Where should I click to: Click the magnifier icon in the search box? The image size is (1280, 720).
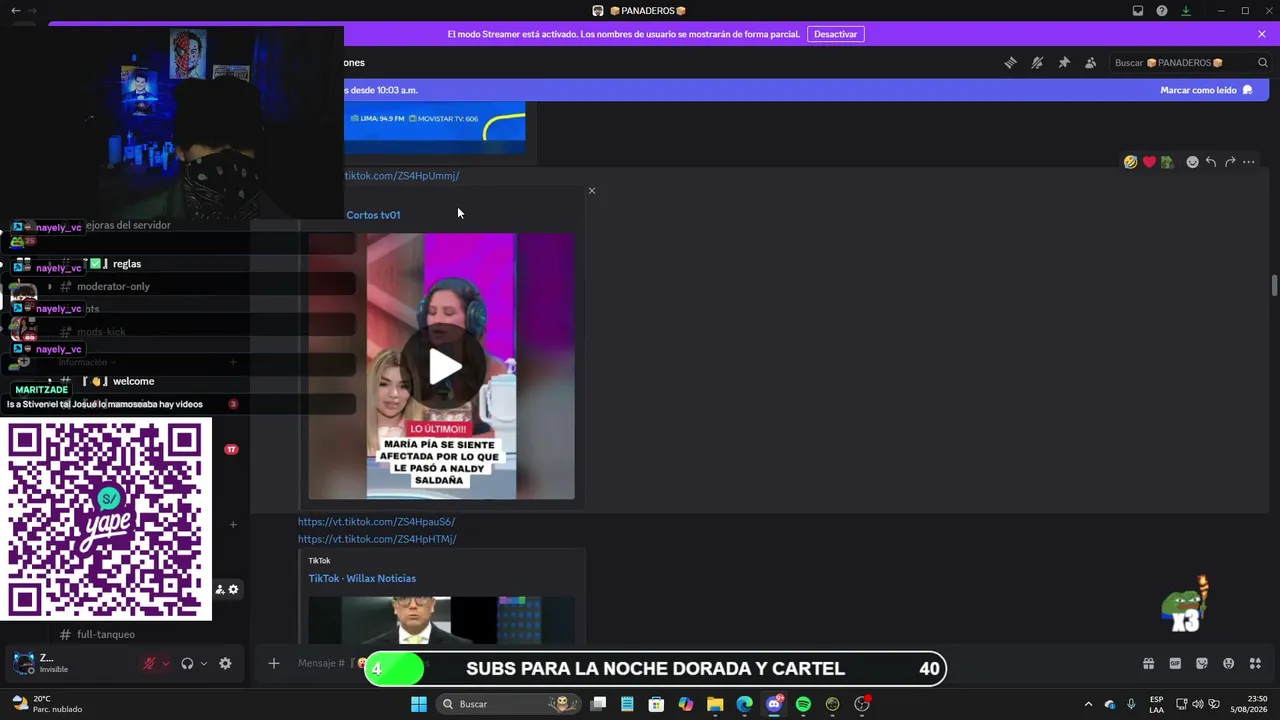point(1263,62)
